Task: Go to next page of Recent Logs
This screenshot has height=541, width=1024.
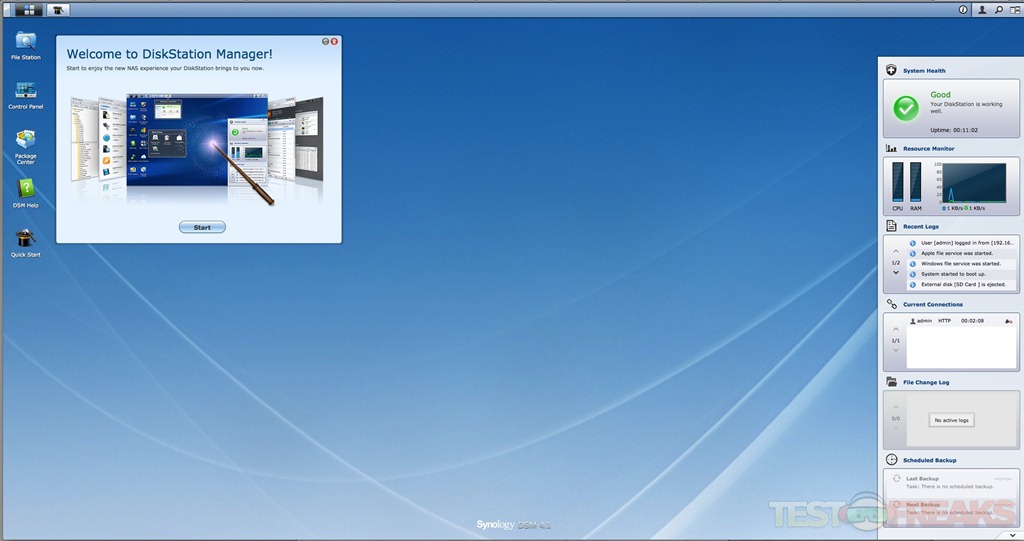Action: click(x=896, y=273)
